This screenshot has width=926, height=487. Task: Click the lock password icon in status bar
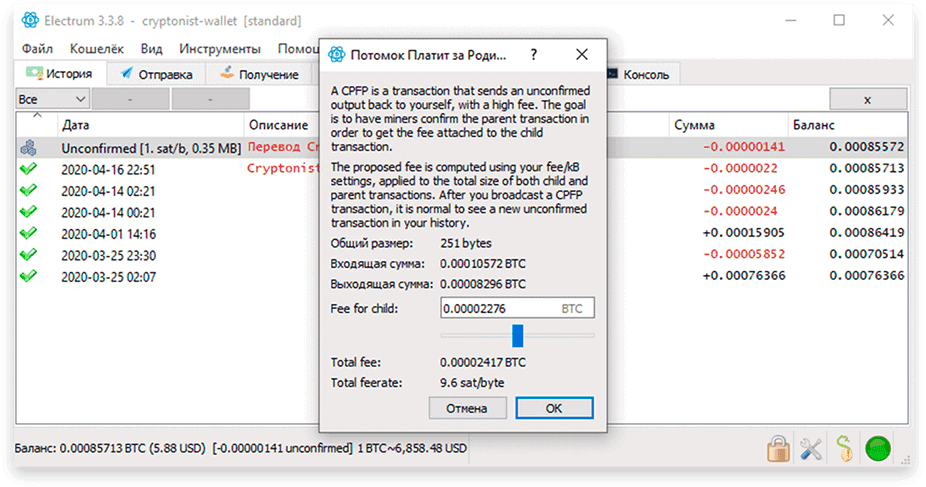pos(778,449)
